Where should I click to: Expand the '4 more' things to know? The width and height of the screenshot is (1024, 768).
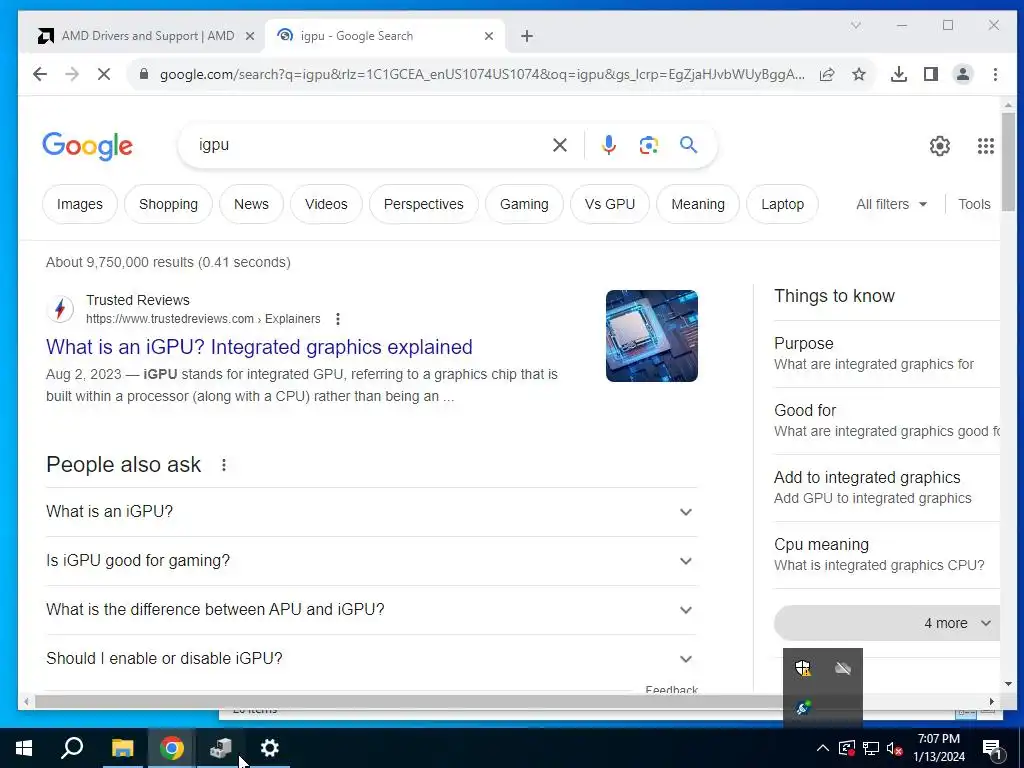887,623
